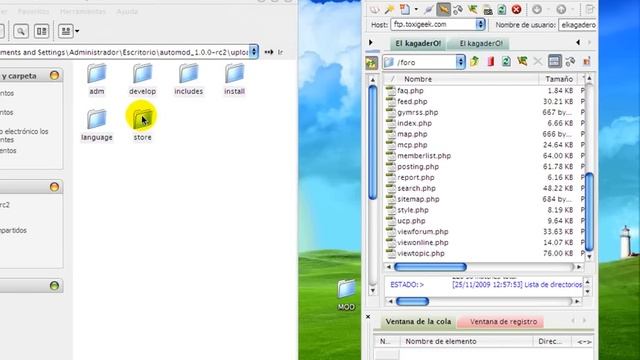Select viewtopic.php in the remote list

point(421,253)
